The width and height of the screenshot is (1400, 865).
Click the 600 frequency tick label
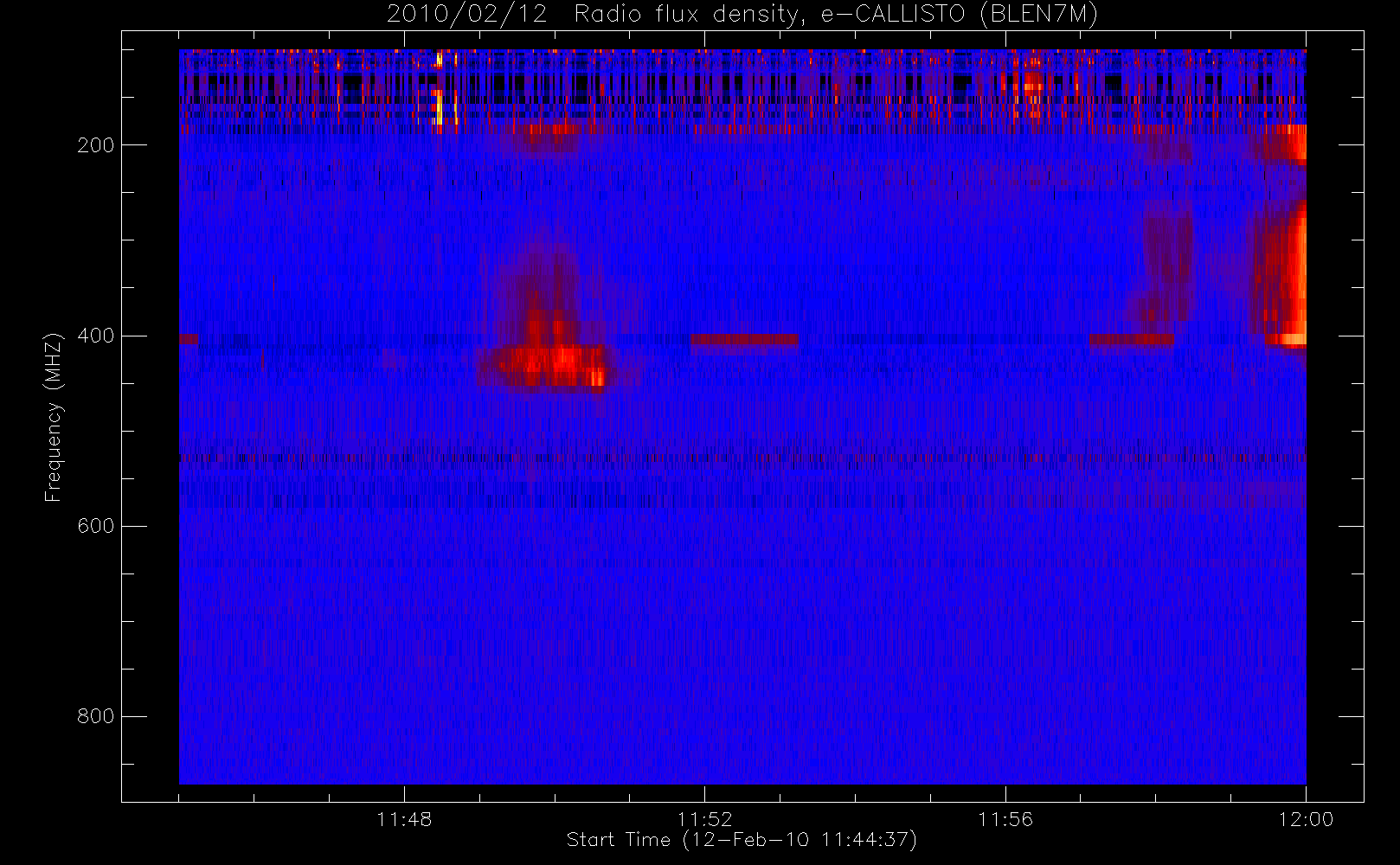(x=96, y=526)
